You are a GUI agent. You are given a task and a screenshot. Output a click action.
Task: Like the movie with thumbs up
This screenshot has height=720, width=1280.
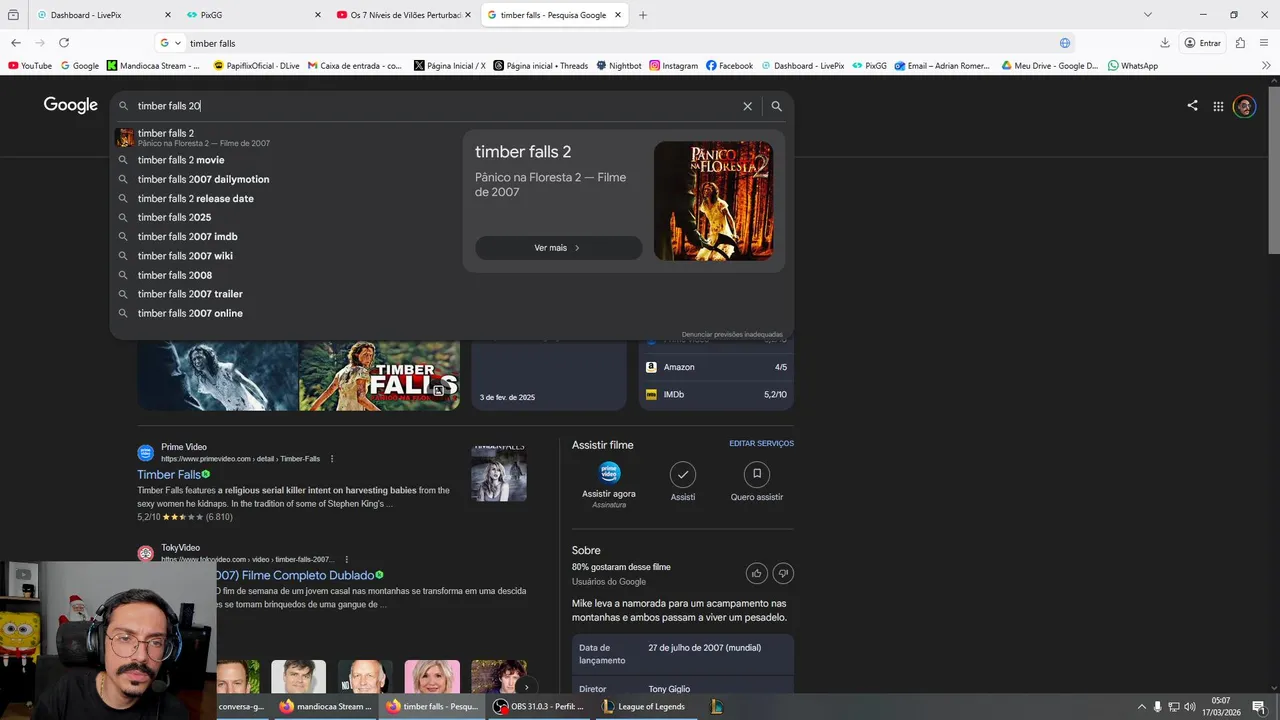(757, 573)
